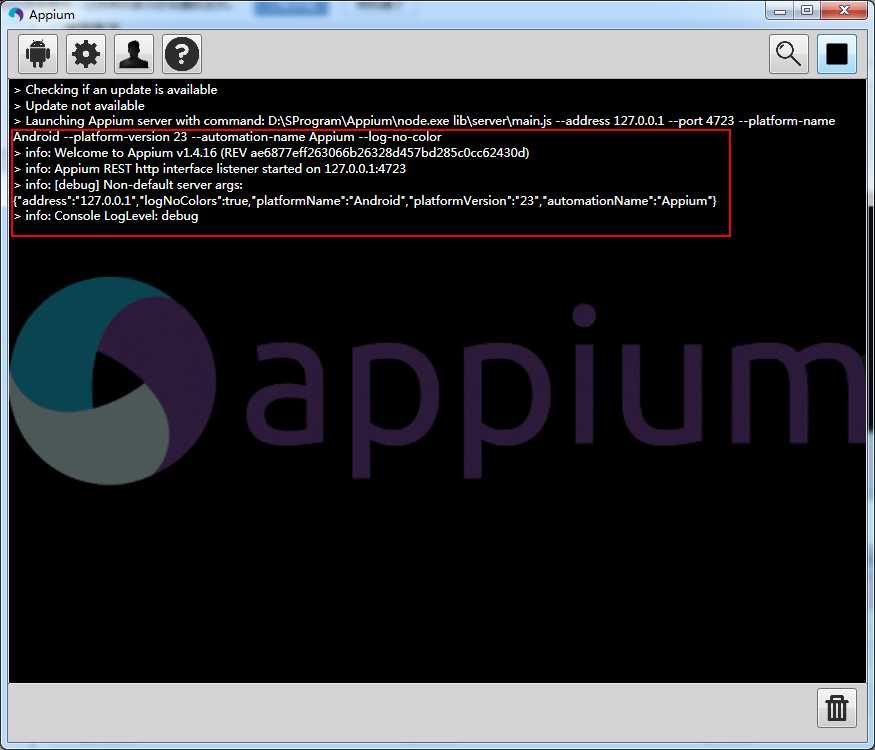Close the Appium window
875x750 pixels.
coord(844,11)
